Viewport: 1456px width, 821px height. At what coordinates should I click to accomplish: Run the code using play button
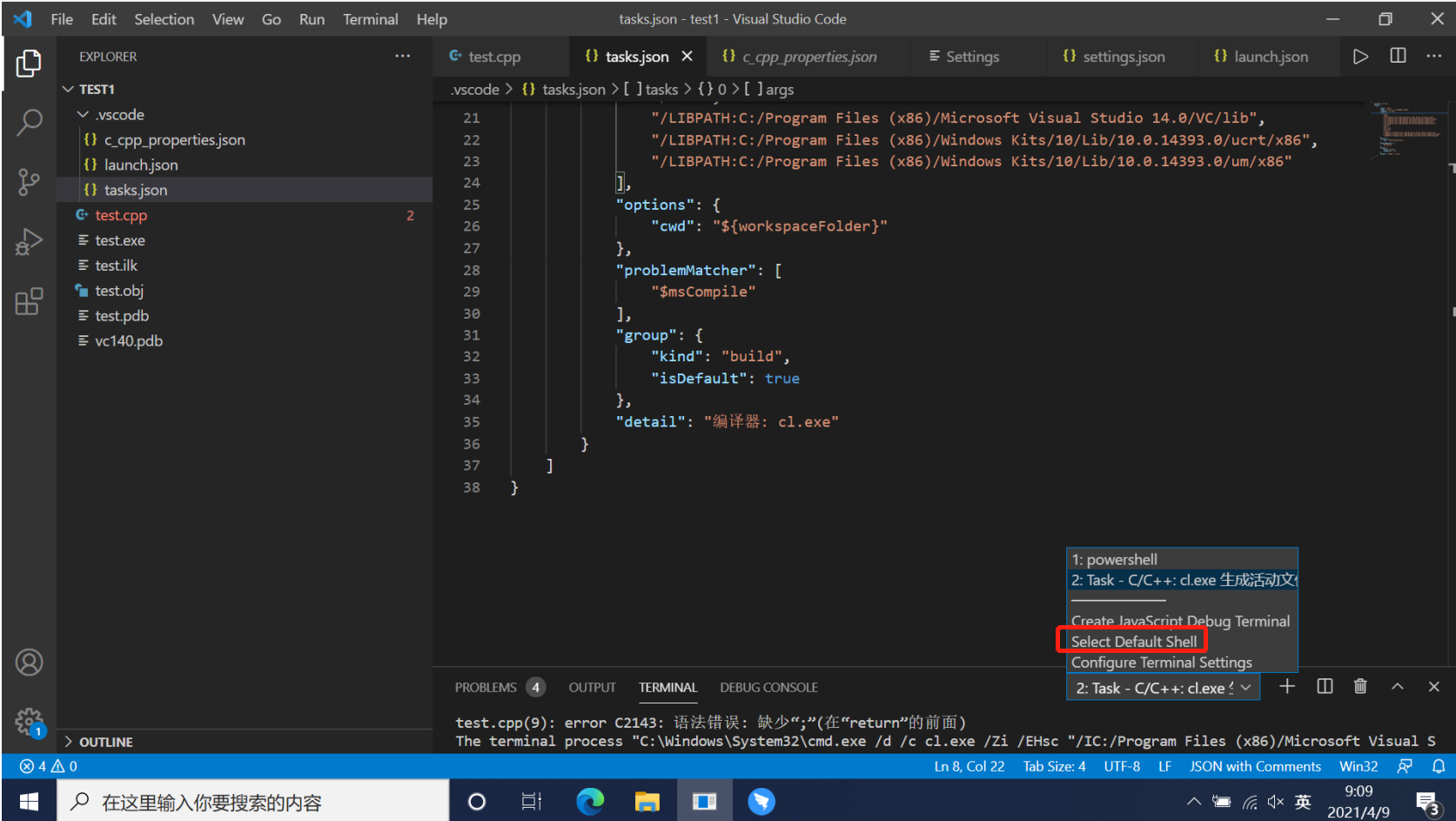[1360, 56]
